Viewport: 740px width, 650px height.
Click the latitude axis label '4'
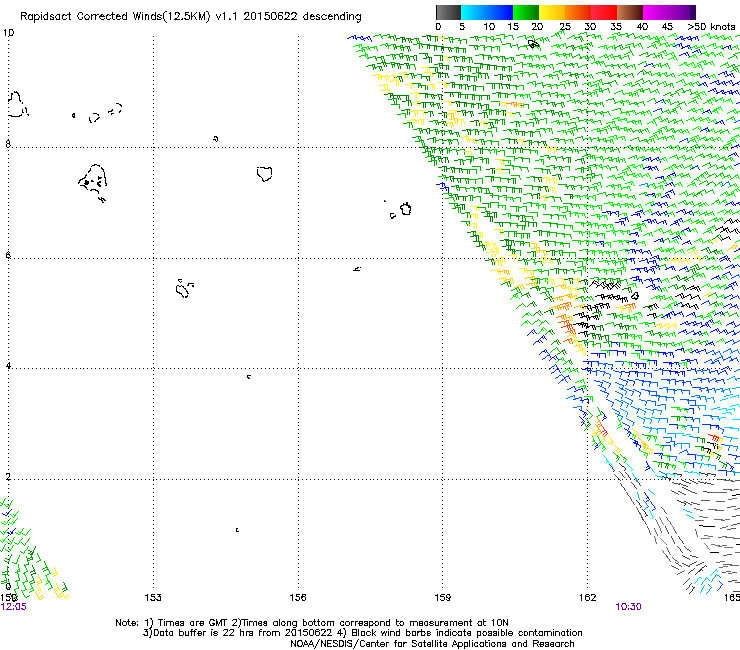coord(8,365)
